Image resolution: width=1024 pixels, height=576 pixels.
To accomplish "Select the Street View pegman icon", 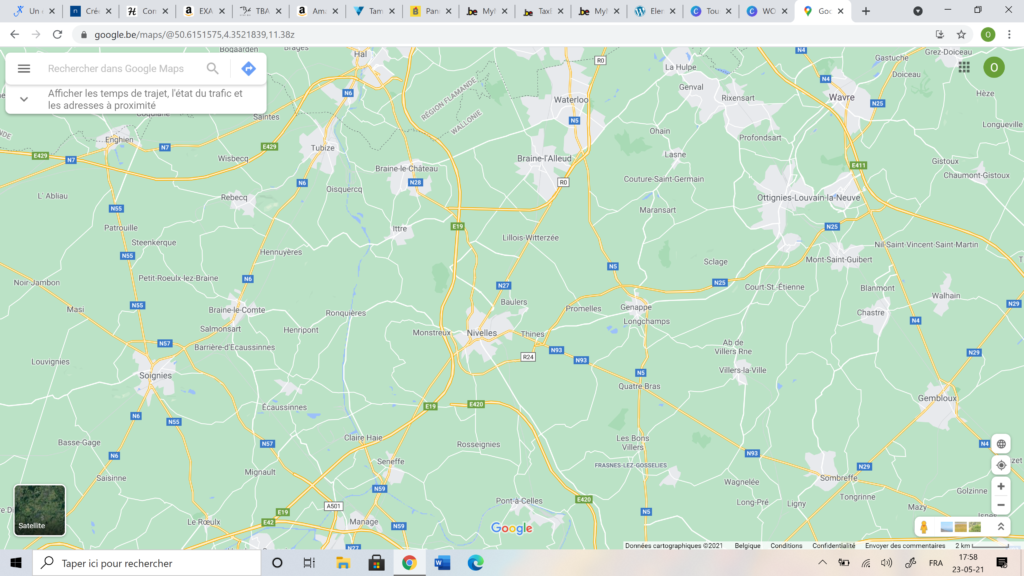I will (924, 527).
